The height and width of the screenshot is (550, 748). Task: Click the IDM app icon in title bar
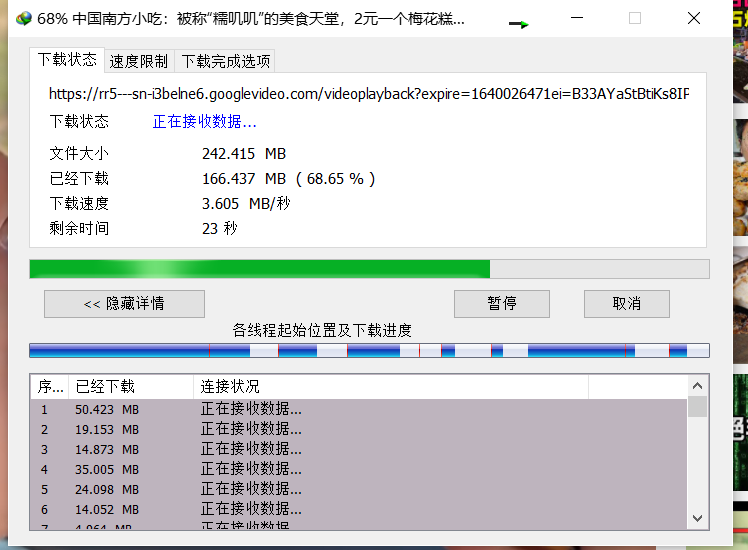point(21,18)
